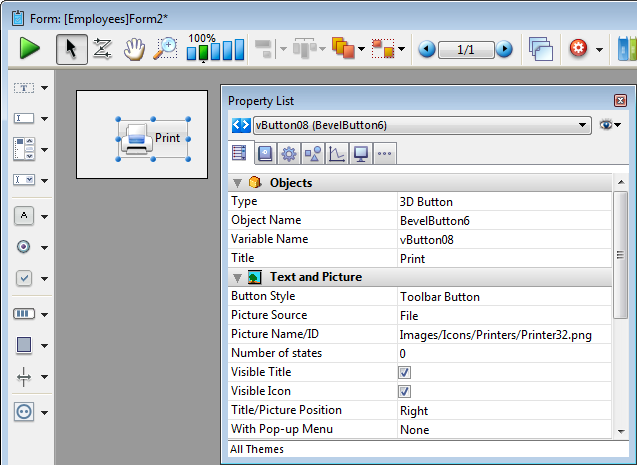Uncheck the Visible Title checkbox
Image resolution: width=637 pixels, height=465 pixels.
click(x=405, y=372)
